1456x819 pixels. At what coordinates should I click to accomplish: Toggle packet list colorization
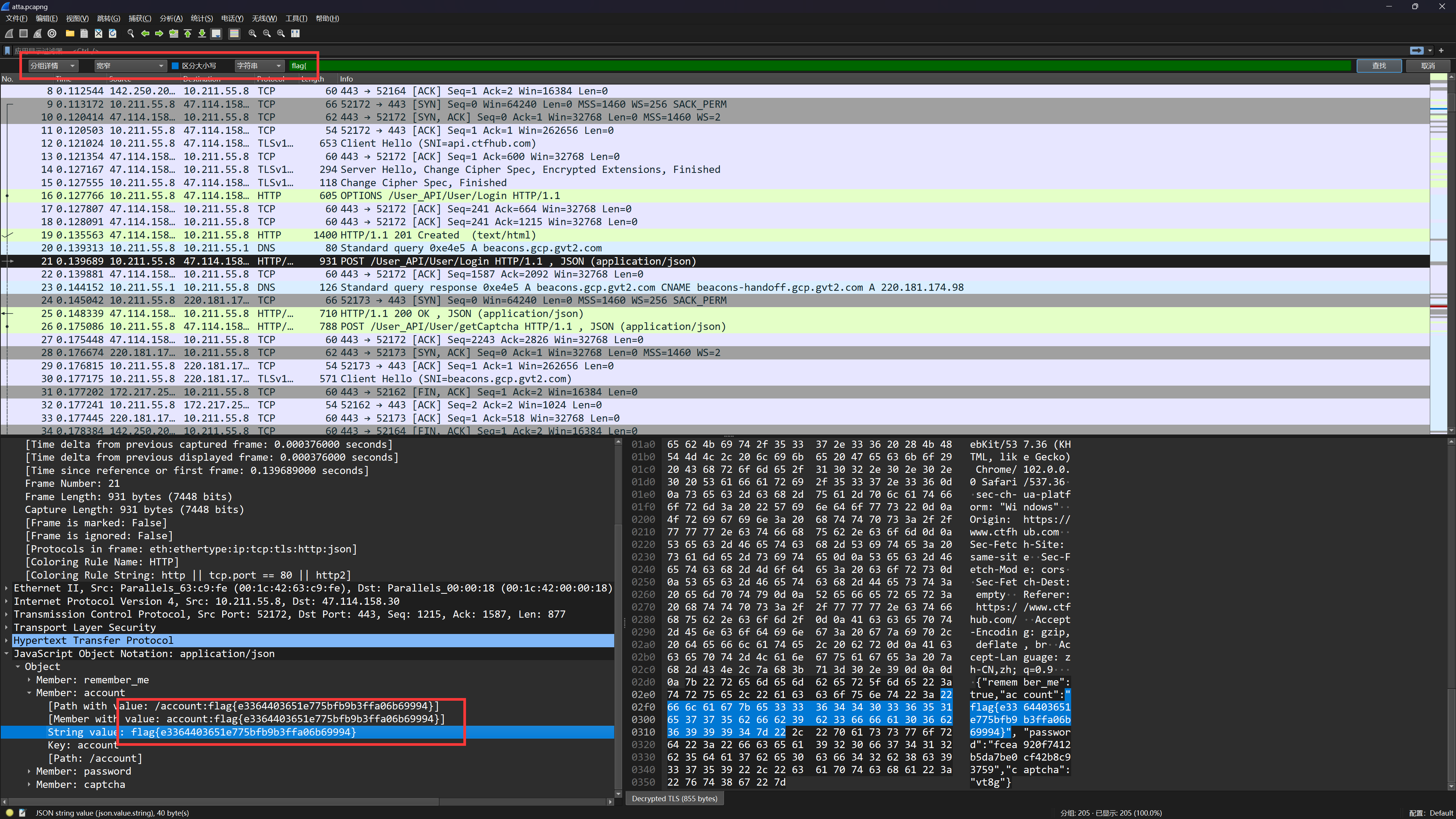click(x=234, y=33)
